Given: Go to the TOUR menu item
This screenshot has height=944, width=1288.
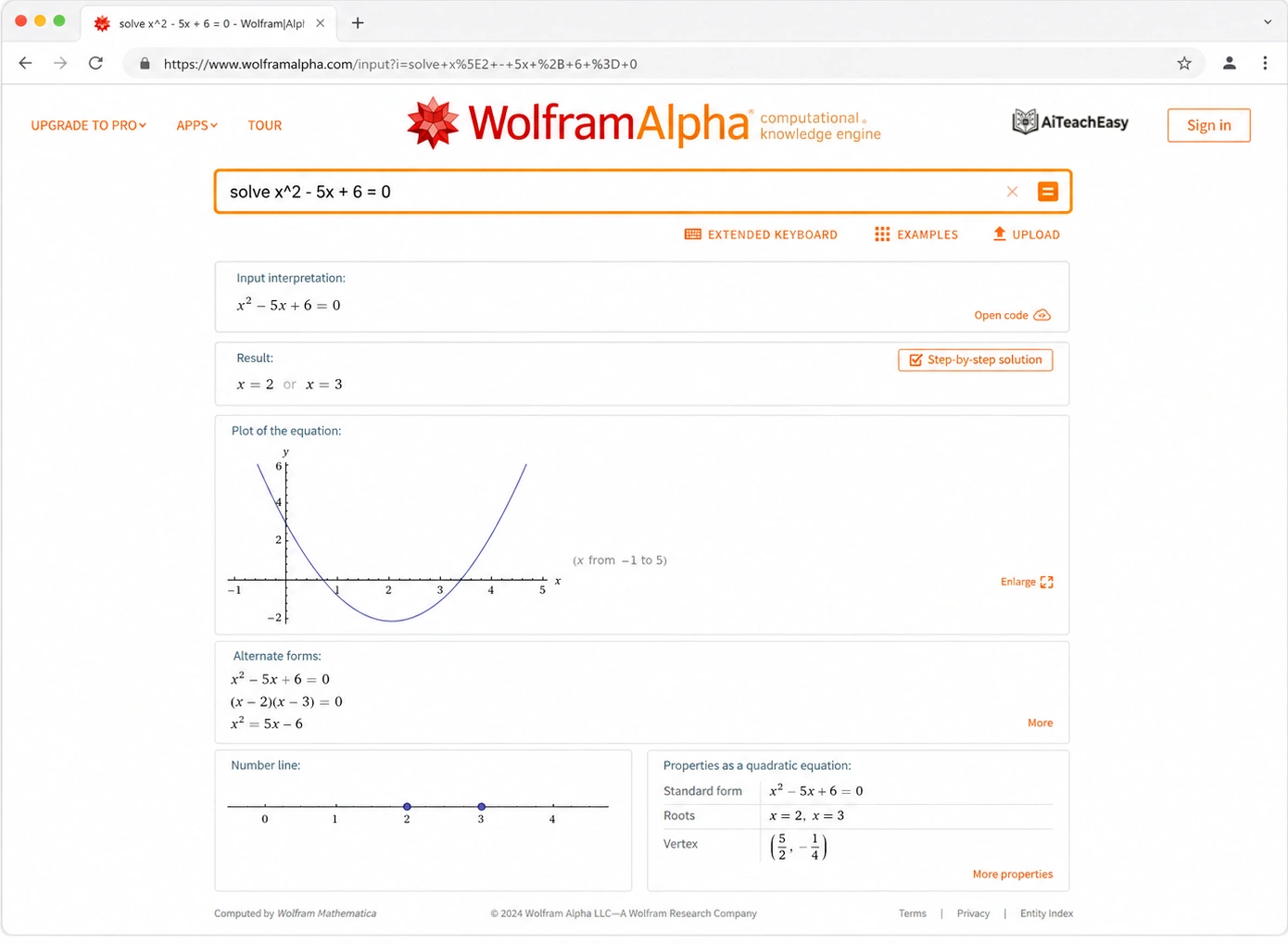Looking at the screenshot, I should pyautogui.click(x=264, y=125).
